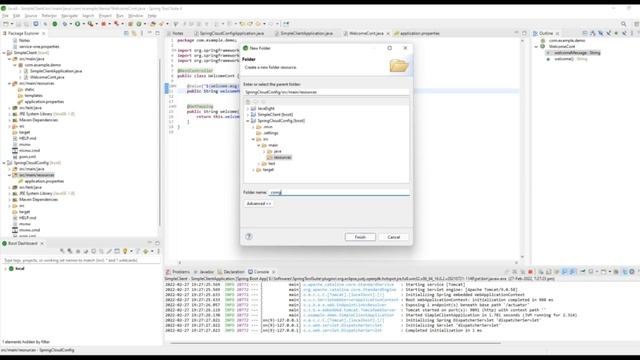Screen dimensions: 640x360
Task: Open the Source menu
Action: [x=31, y=16]
